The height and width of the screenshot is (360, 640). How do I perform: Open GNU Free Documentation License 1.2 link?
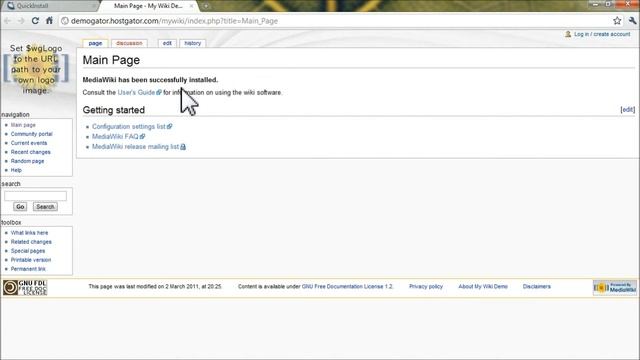(347, 287)
